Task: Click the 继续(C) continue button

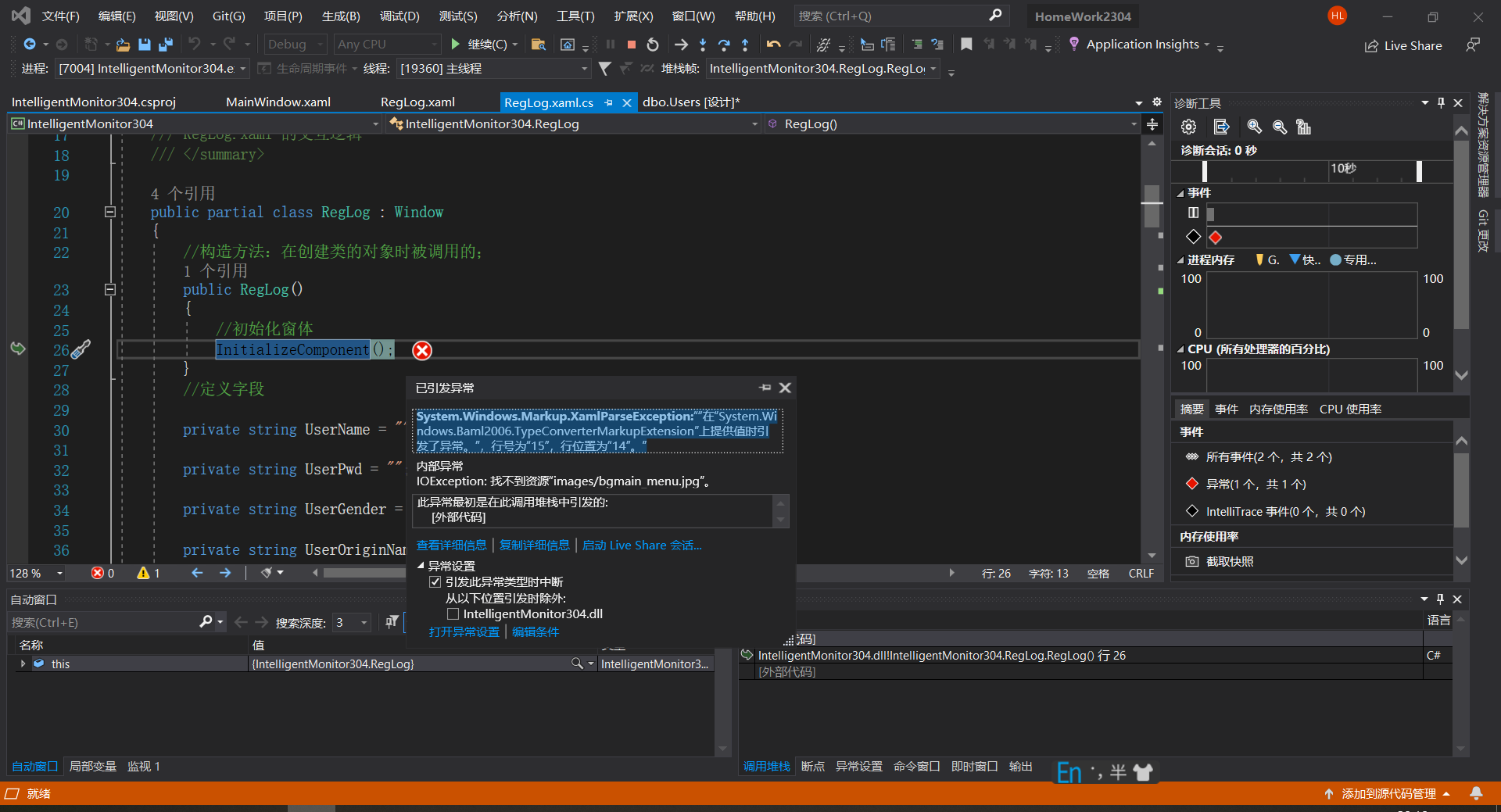Action: [x=478, y=45]
